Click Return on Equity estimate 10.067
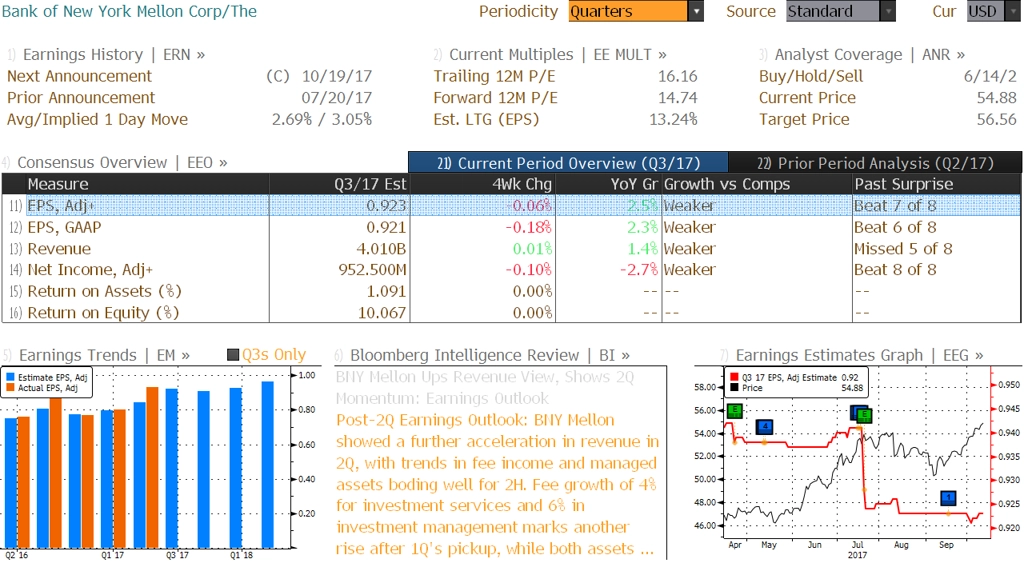Image resolution: width=1024 pixels, height=563 pixels. [x=382, y=313]
